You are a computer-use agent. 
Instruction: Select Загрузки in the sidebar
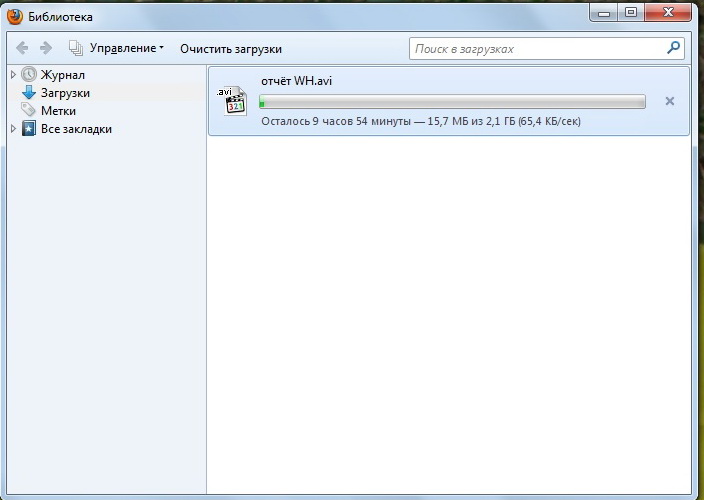pos(65,93)
